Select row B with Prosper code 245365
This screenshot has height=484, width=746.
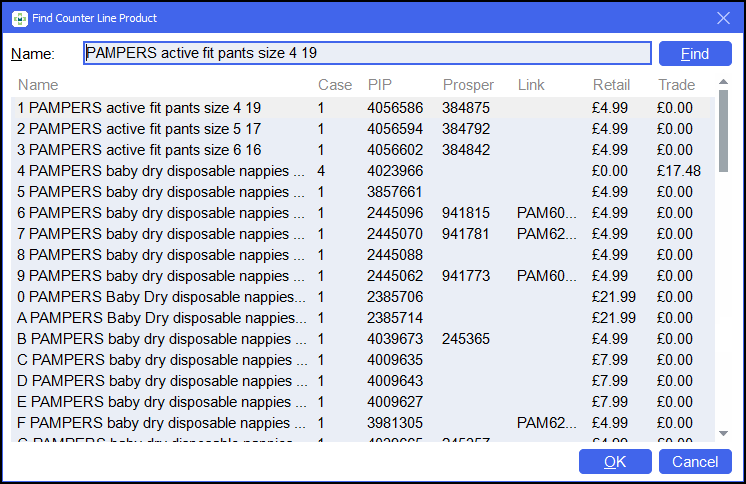160,339
